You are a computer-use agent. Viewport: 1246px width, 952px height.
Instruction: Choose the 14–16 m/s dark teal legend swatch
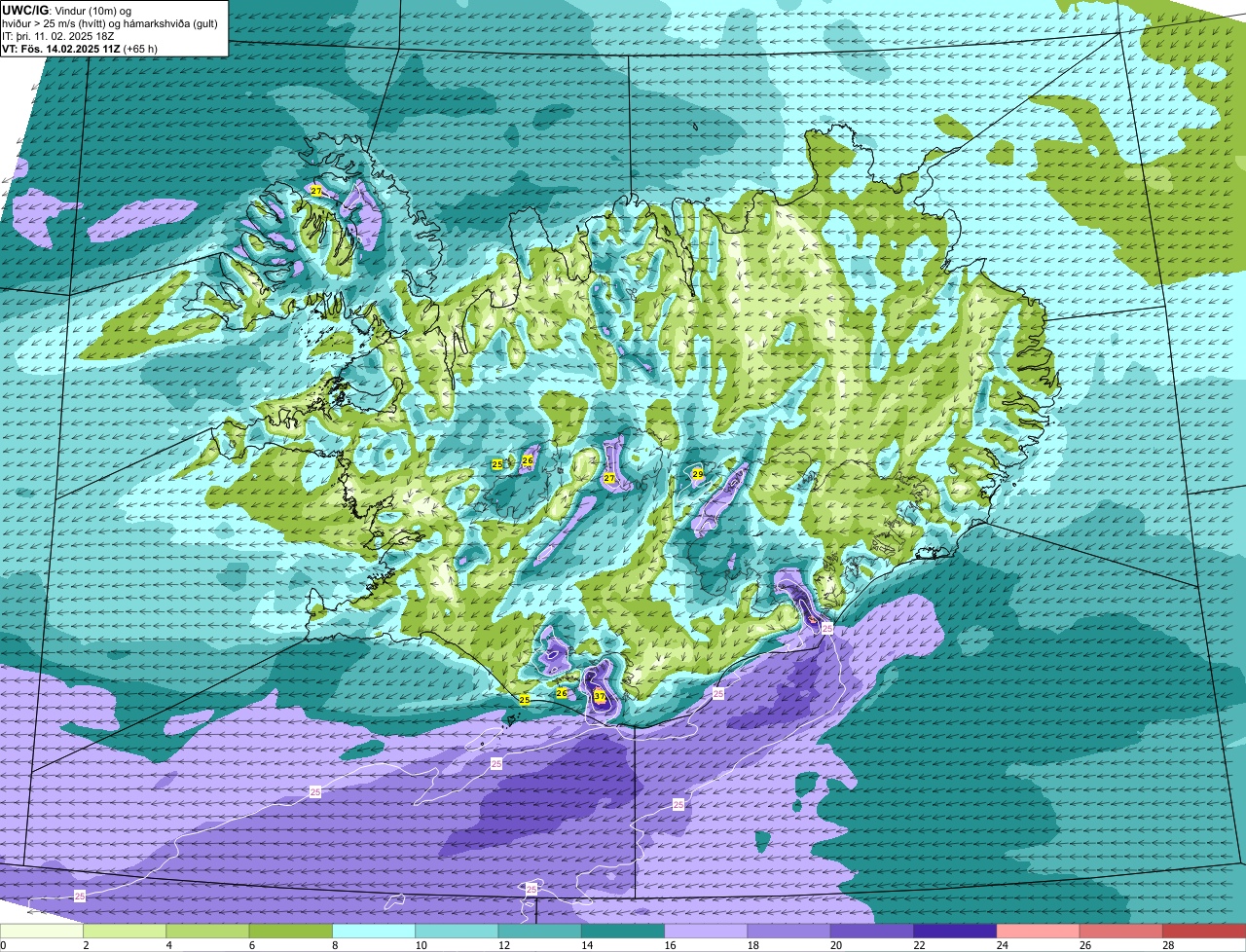[x=623, y=932]
